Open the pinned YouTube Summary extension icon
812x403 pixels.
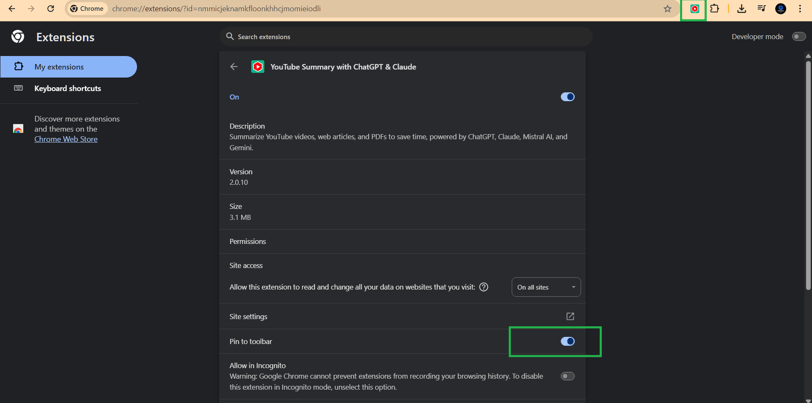(694, 9)
